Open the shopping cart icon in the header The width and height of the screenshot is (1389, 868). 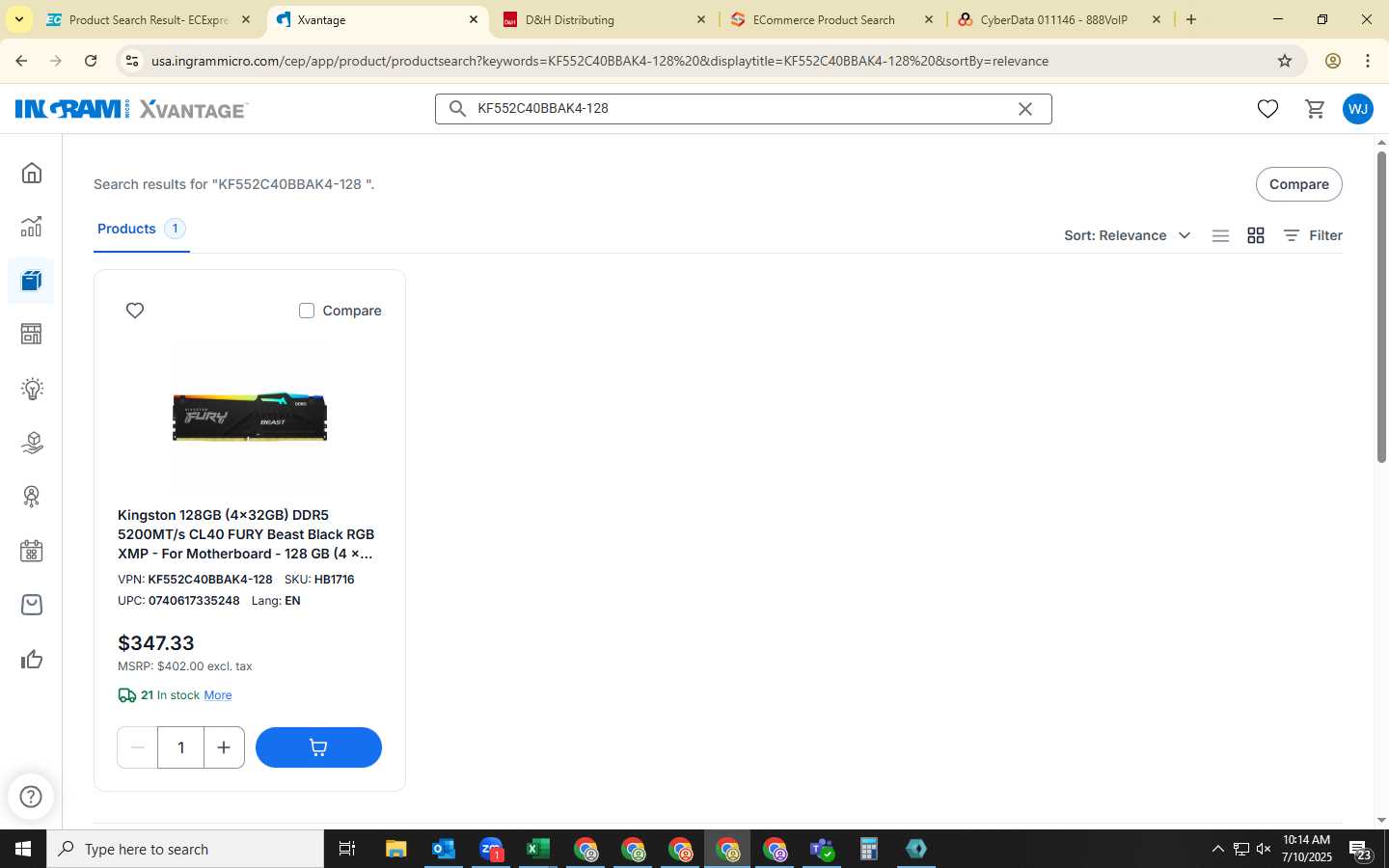pos(1315,109)
